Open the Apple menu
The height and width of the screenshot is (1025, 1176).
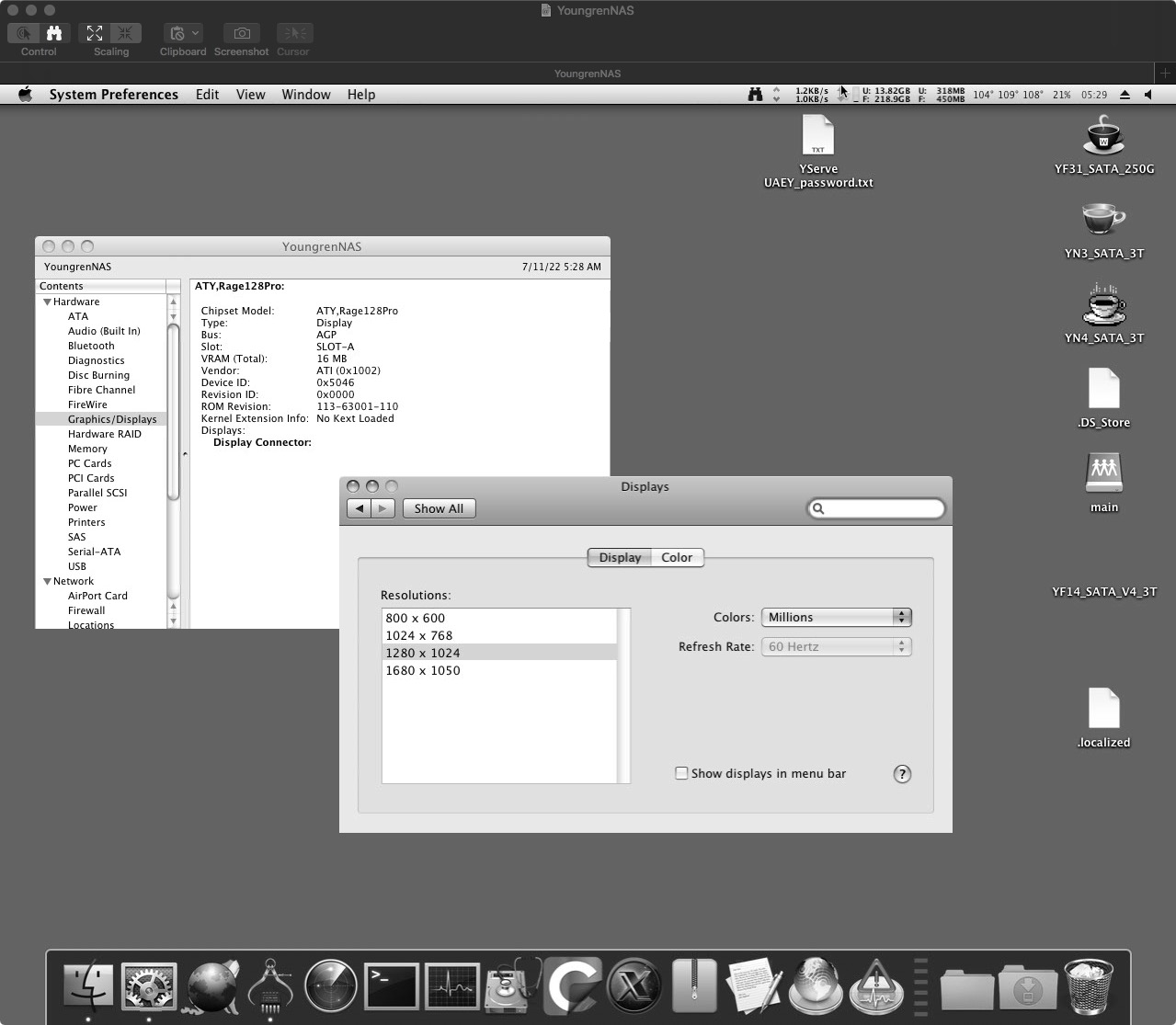tap(26, 94)
